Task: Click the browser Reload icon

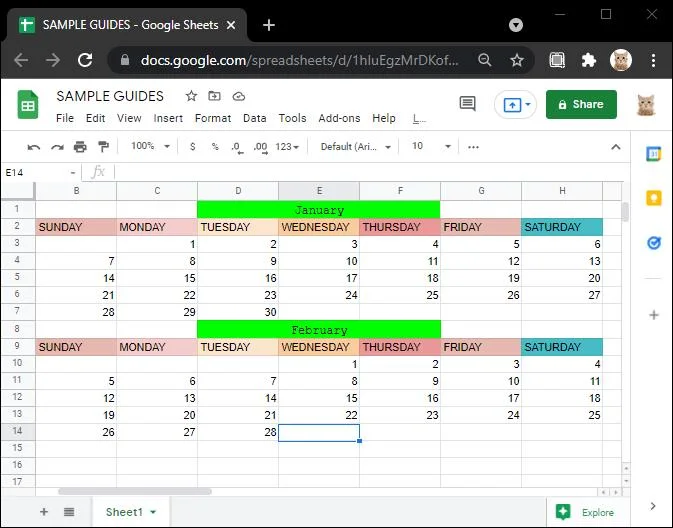Action: click(x=85, y=60)
